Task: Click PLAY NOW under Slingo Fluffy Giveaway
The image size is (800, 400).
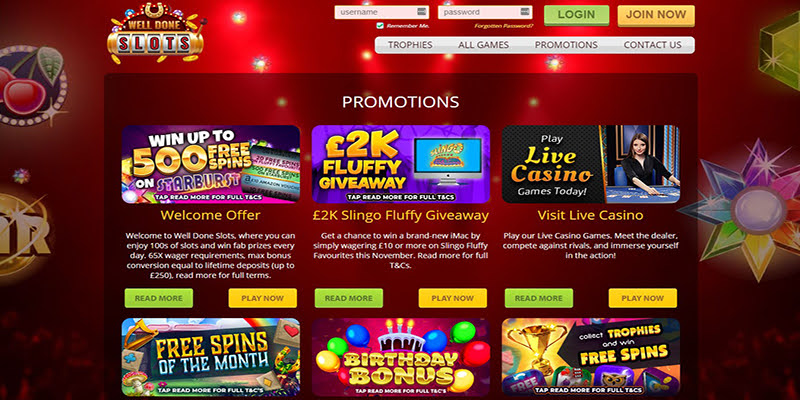Action: pyautogui.click(x=453, y=298)
